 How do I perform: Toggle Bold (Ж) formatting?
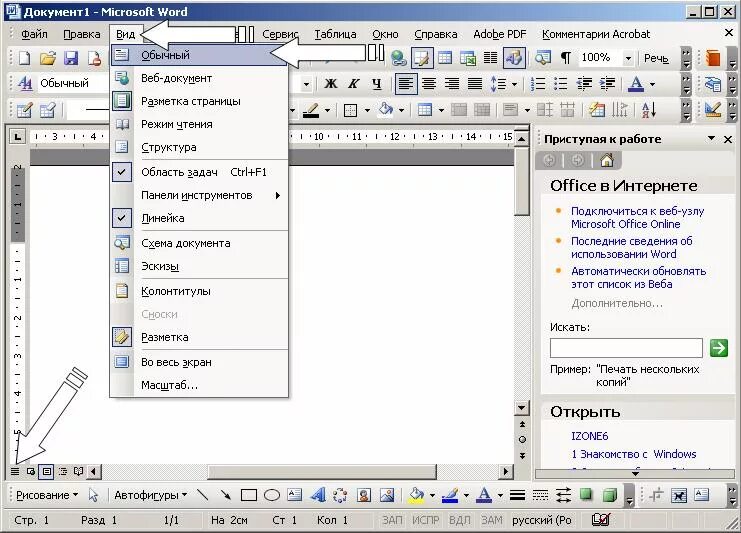[x=331, y=84]
